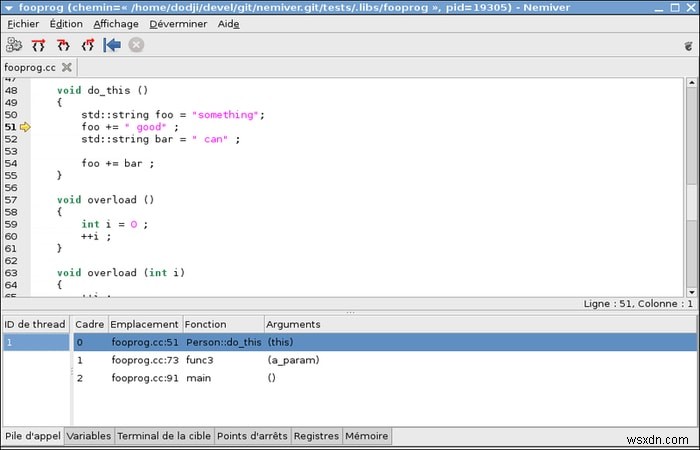Image resolution: width=700 pixels, height=450 pixels.
Task: Select frame 1 func3 row
Action: pyautogui.click(x=385, y=360)
